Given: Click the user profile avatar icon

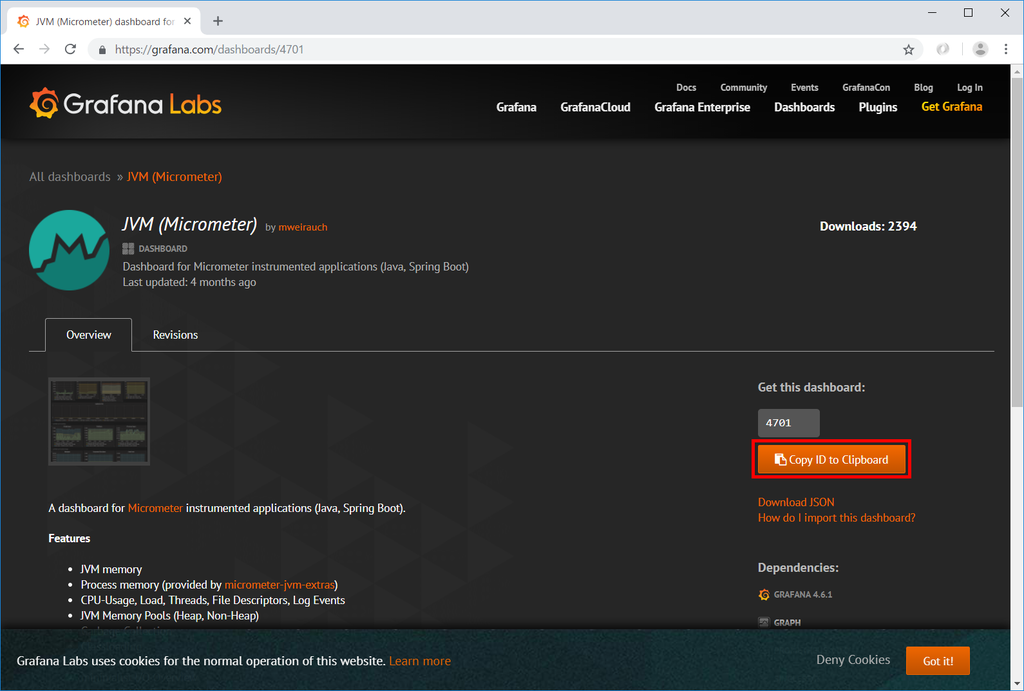Looking at the screenshot, I should point(980,49).
